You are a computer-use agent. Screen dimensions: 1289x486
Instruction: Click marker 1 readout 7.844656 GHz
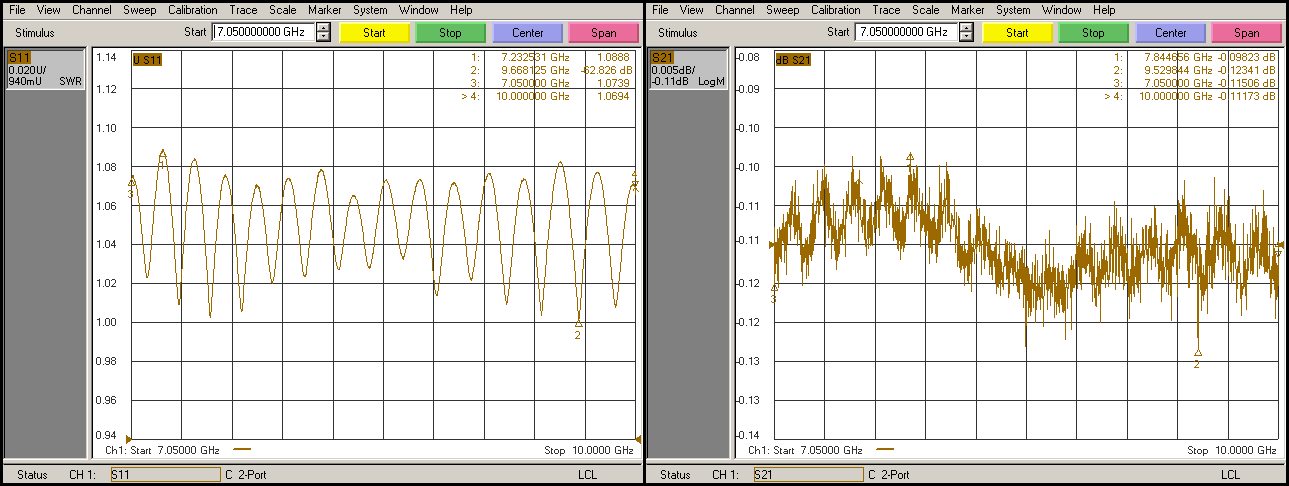pos(1179,58)
